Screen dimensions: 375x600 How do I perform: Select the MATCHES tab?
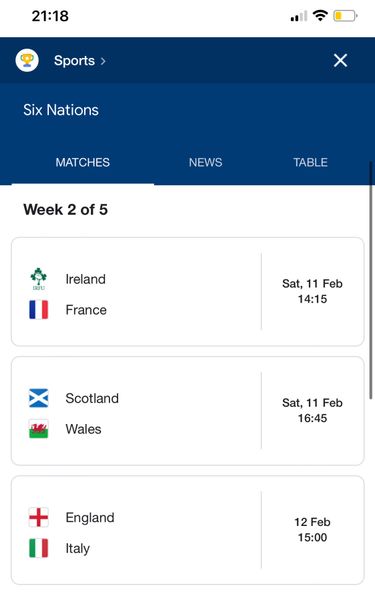coord(83,162)
